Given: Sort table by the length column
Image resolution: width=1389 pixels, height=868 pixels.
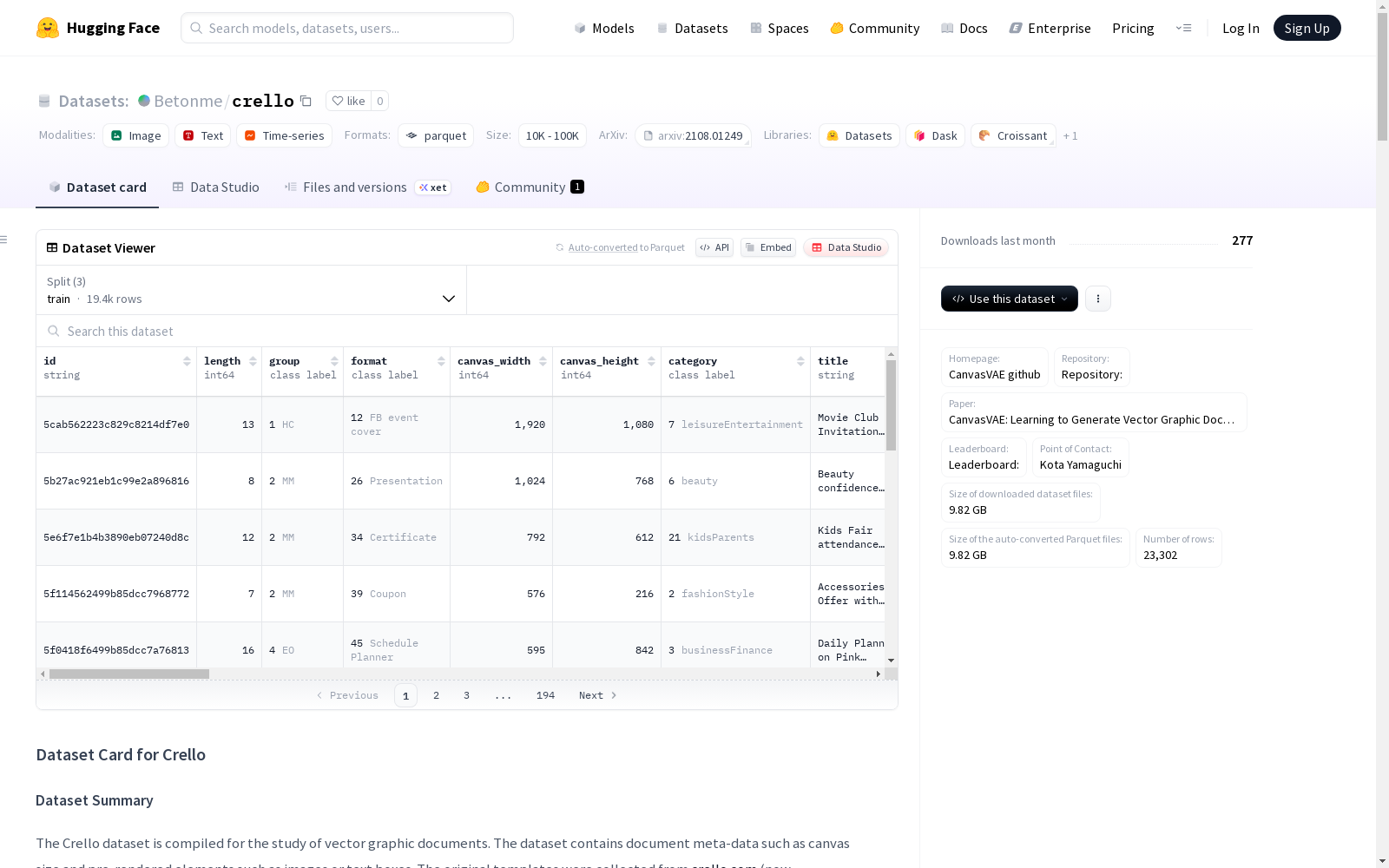Looking at the screenshot, I should [253, 361].
